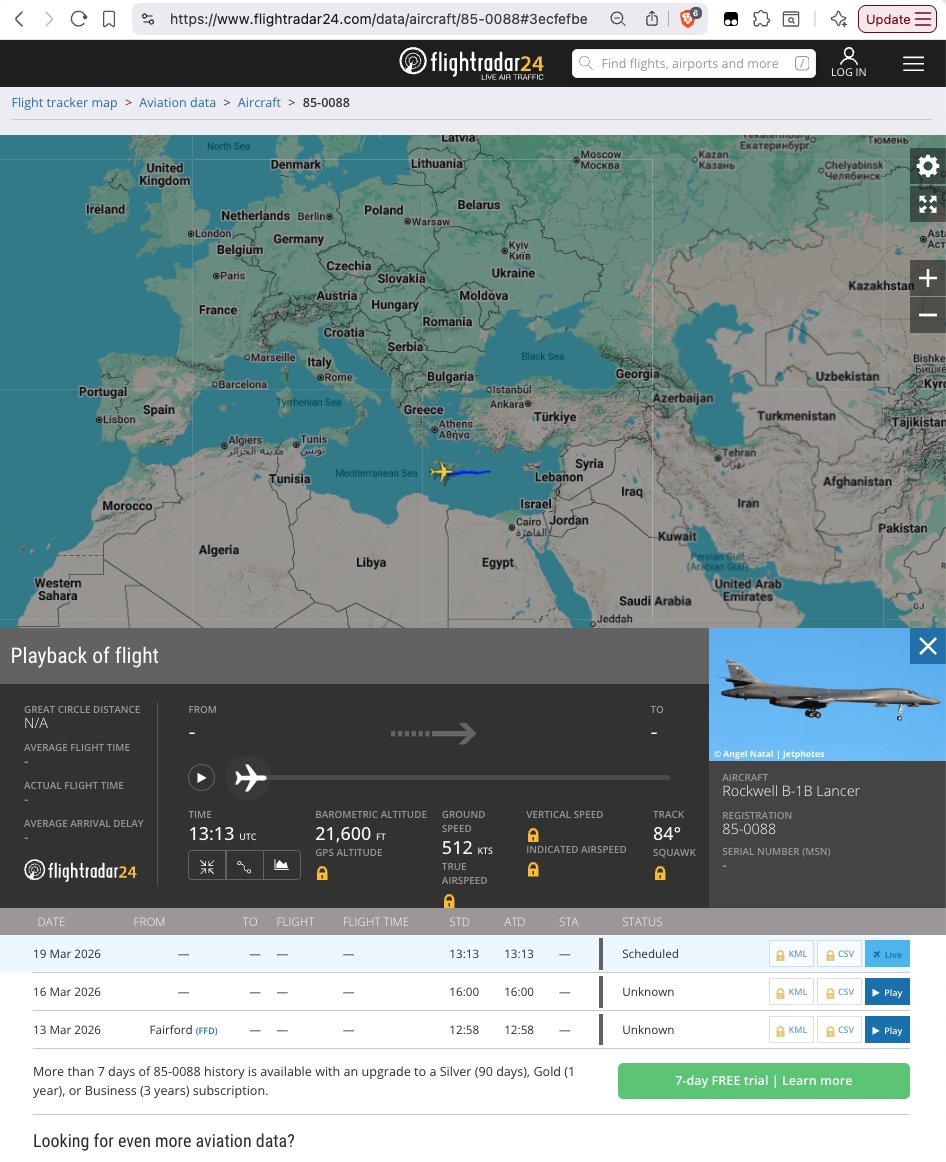Image resolution: width=946 pixels, height=1162 pixels.
Task: Click Live button for 19 Mar flight
Action: (x=887, y=954)
